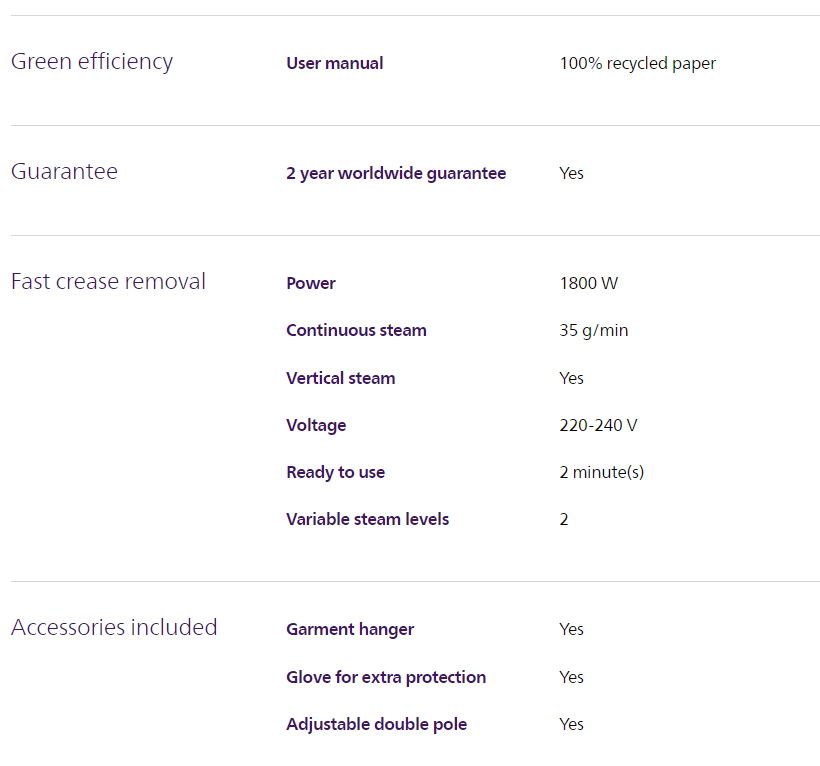Click the Power specification label

click(311, 283)
